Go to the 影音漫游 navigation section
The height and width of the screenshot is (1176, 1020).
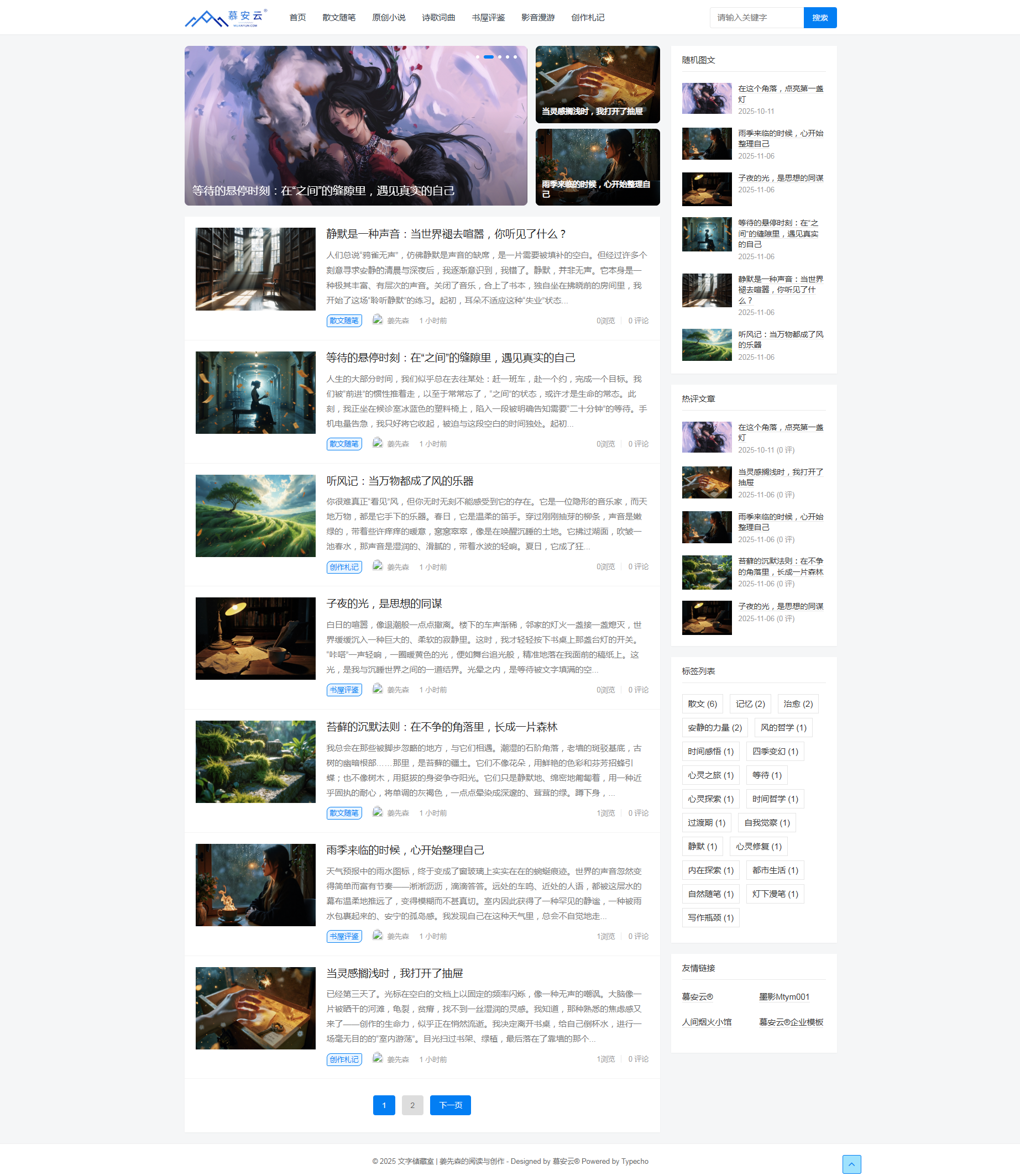537,18
